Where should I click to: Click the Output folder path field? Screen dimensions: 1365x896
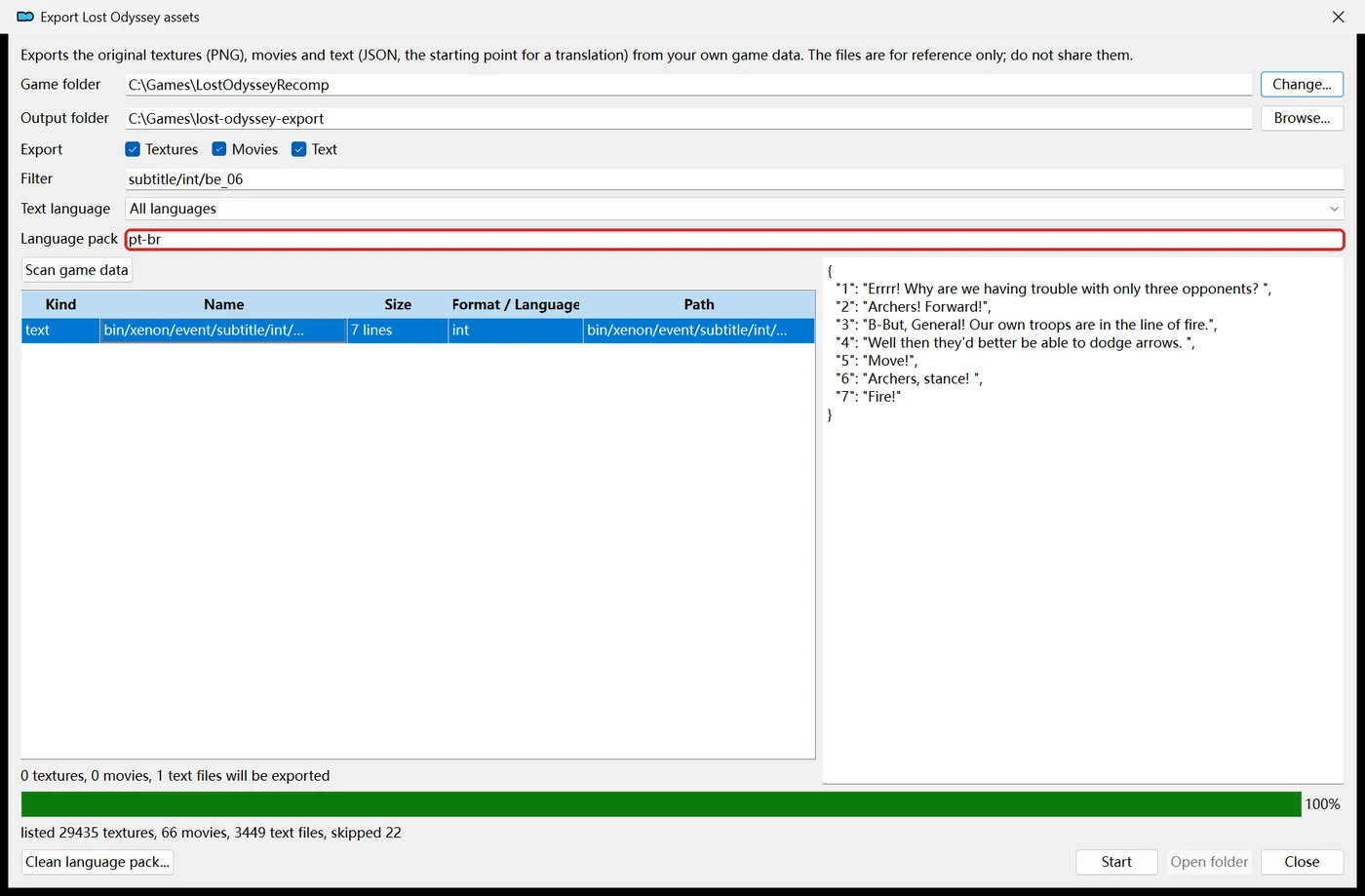[x=688, y=118]
